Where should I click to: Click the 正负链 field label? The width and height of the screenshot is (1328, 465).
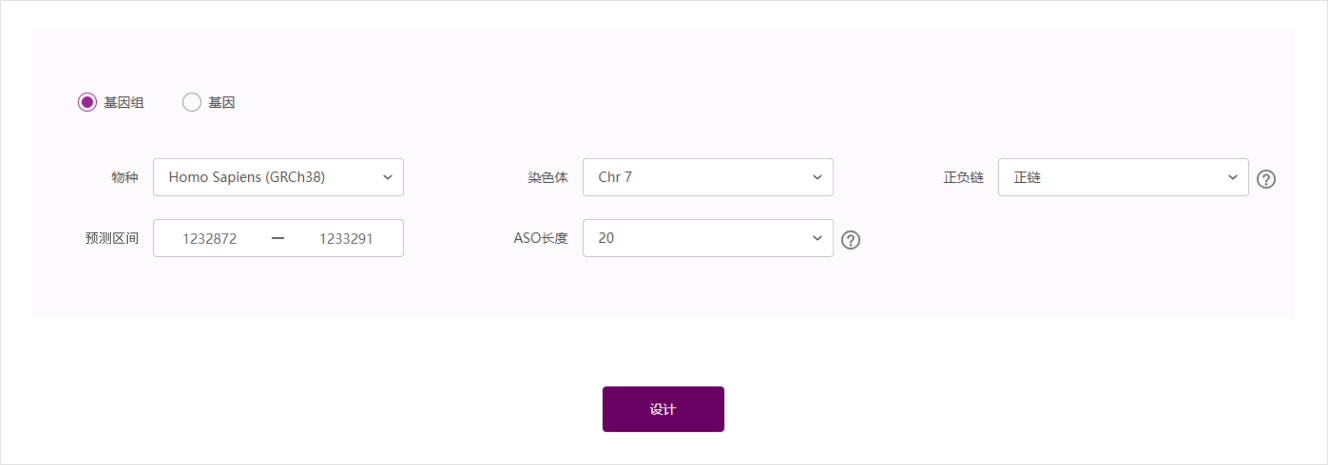click(x=963, y=177)
